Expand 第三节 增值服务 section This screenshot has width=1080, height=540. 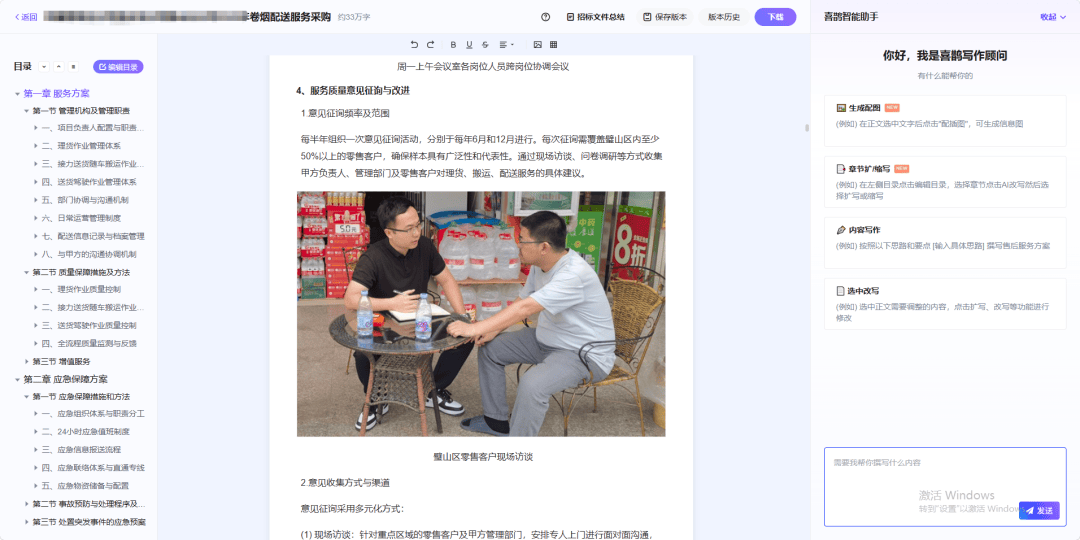(x=27, y=361)
